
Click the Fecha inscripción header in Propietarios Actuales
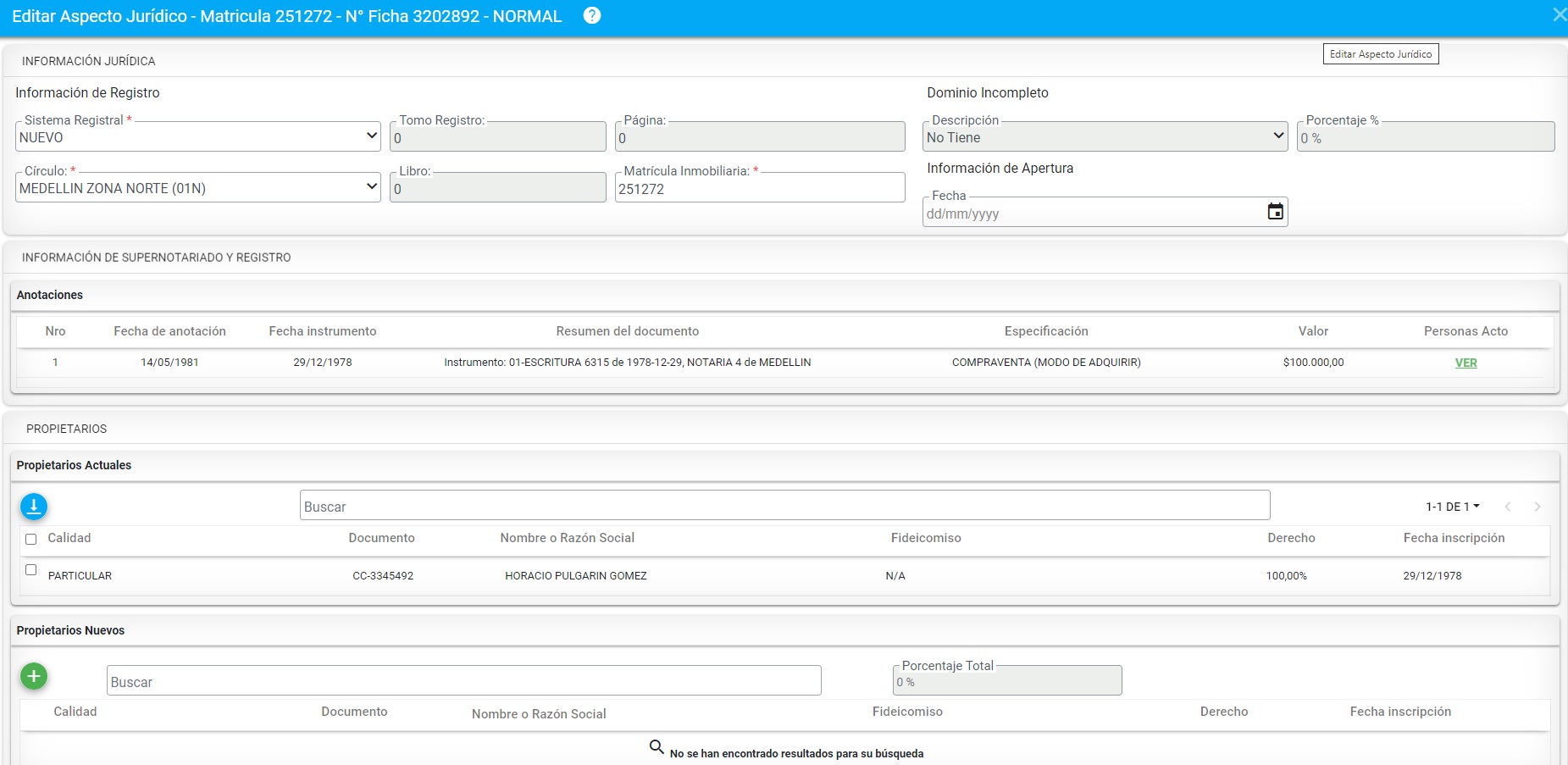pyautogui.click(x=1454, y=538)
